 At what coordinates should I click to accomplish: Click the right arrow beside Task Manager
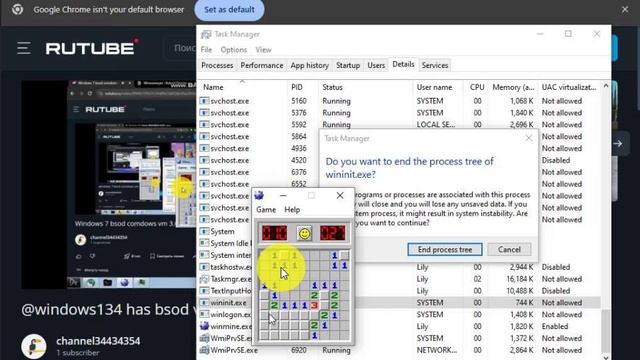click(618, 143)
